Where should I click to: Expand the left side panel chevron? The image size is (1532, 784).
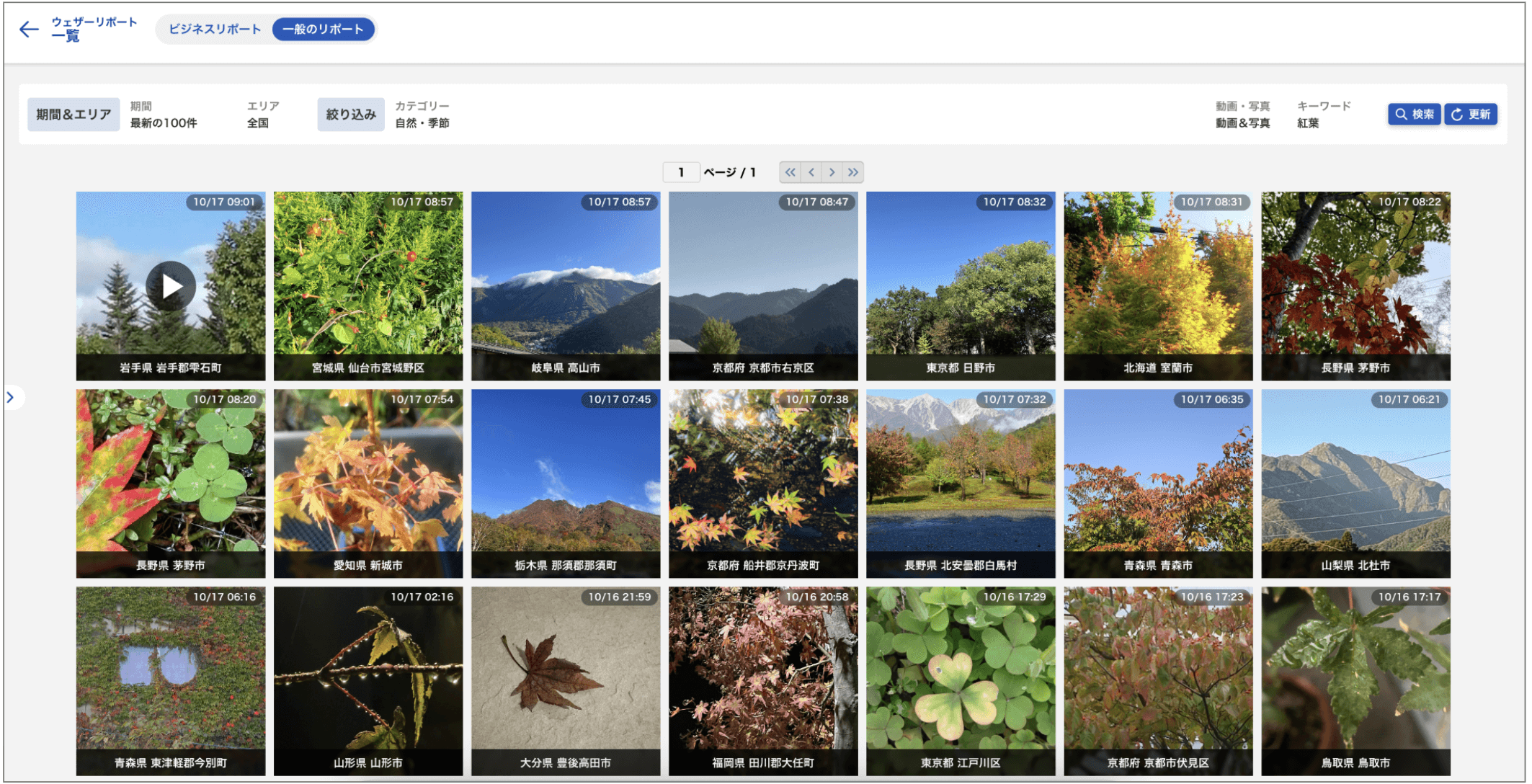tap(11, 397)
